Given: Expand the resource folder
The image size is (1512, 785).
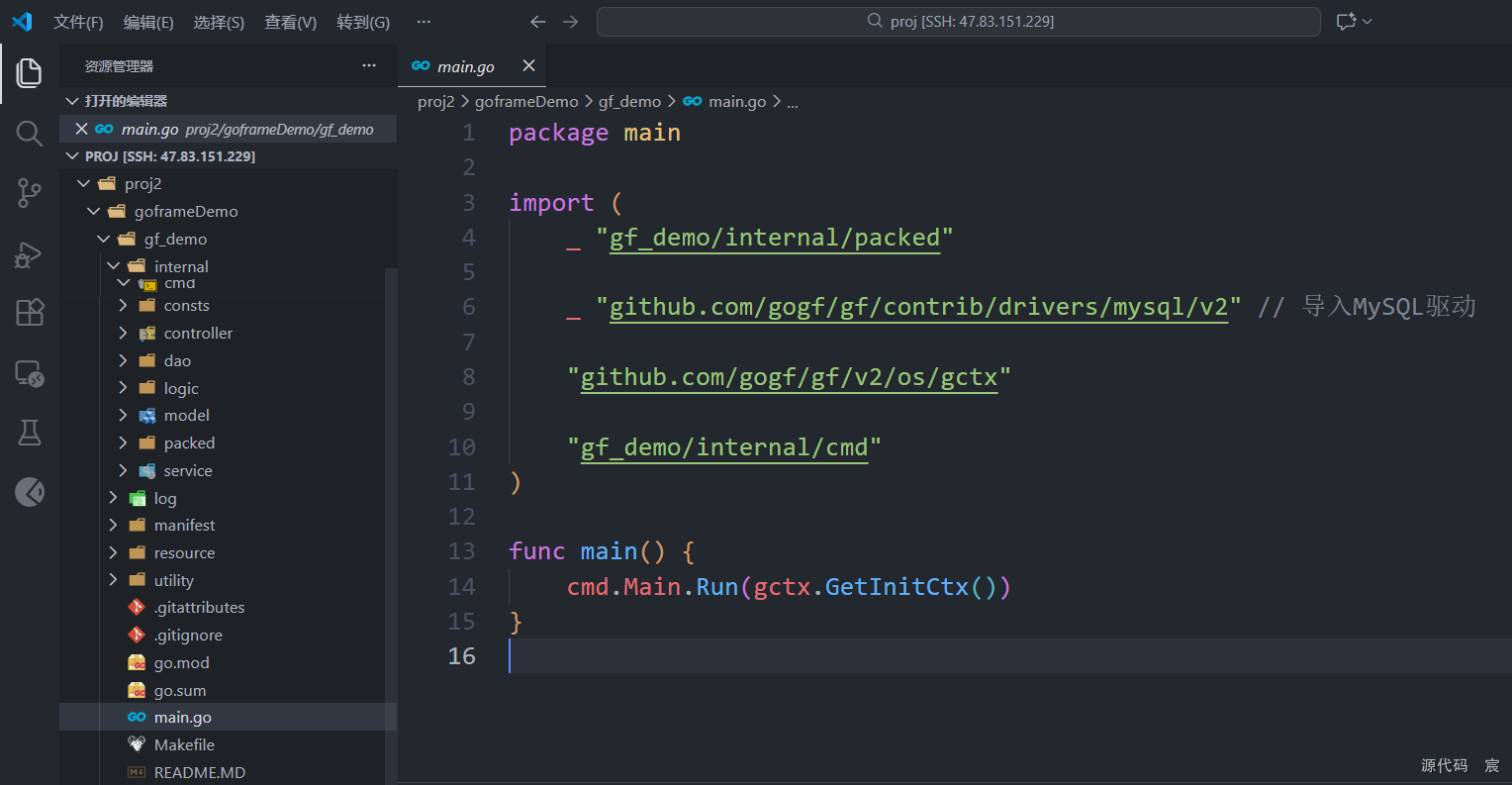Looking at the screenshot, I should point(113,552).
